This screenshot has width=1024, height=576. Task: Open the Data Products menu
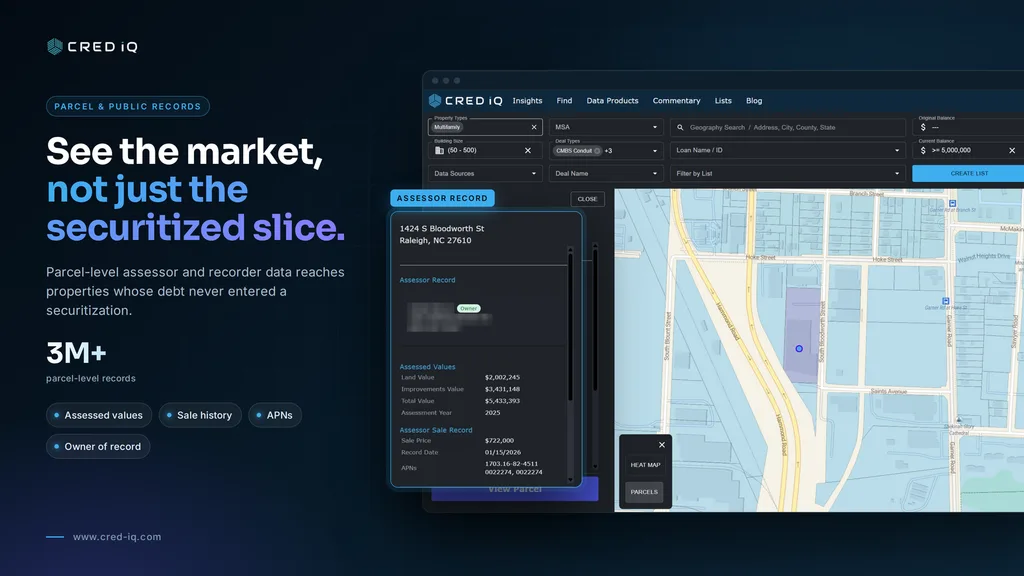(612, 101)
